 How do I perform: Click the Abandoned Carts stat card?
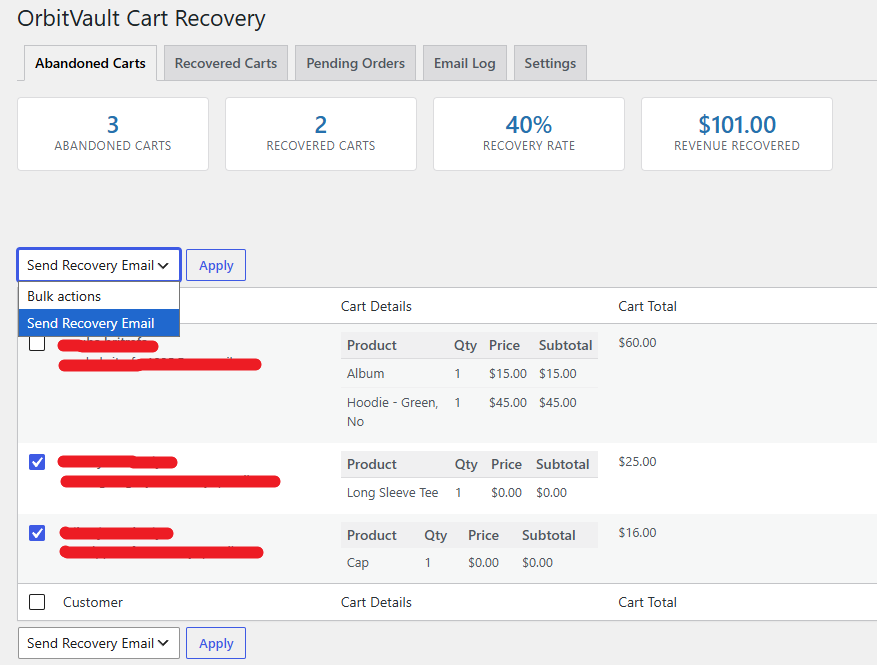click(x=113, y=134)
